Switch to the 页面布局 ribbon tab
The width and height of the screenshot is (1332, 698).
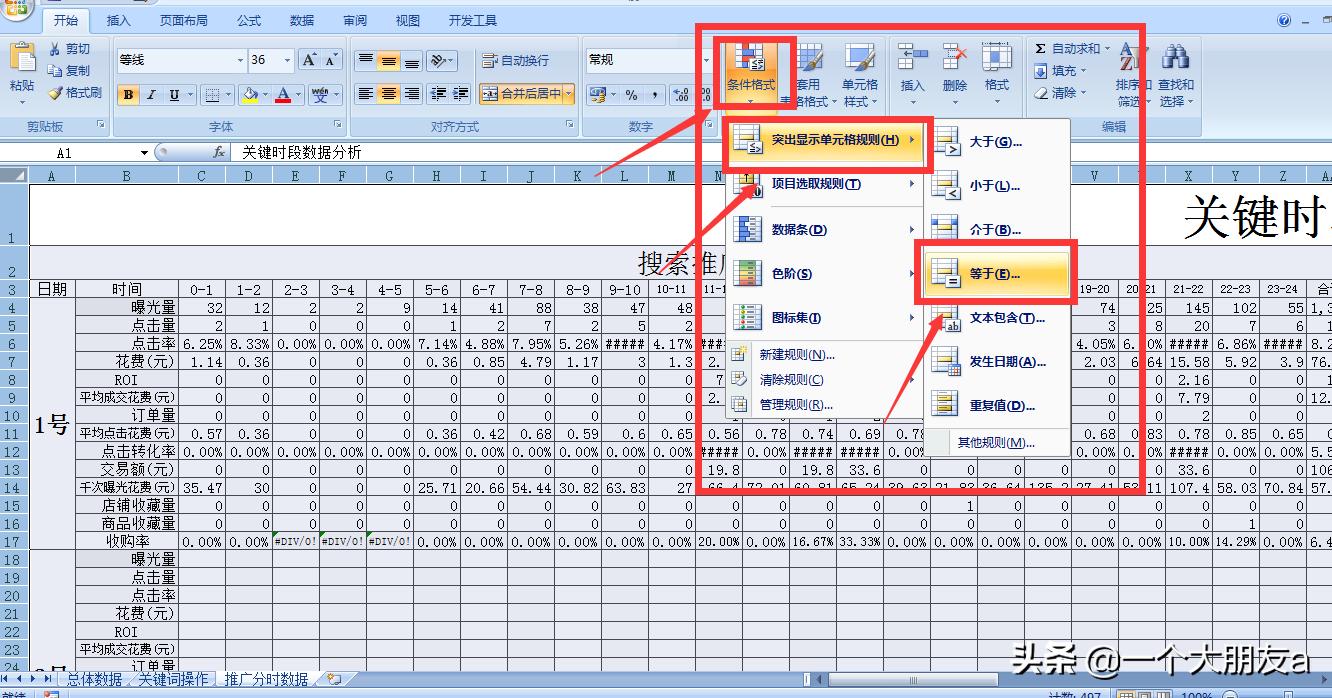[184, 20]
